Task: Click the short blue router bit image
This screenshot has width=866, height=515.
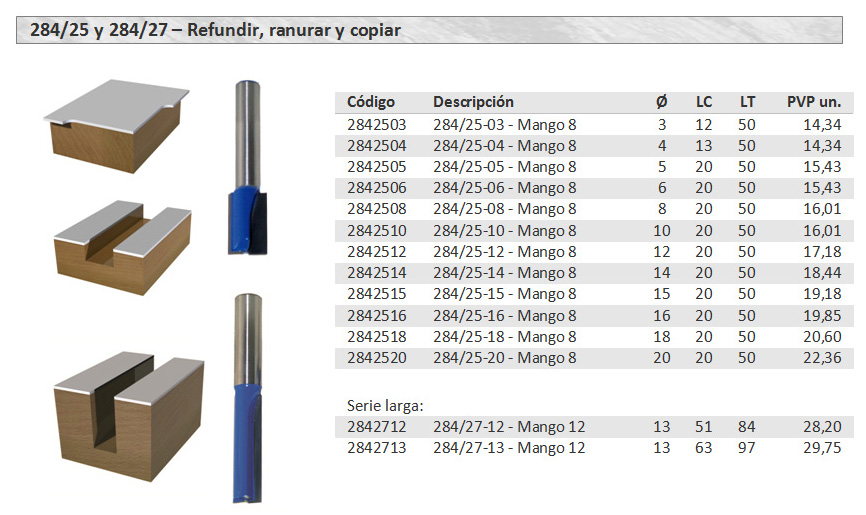Action: click(x=247, y=167)
